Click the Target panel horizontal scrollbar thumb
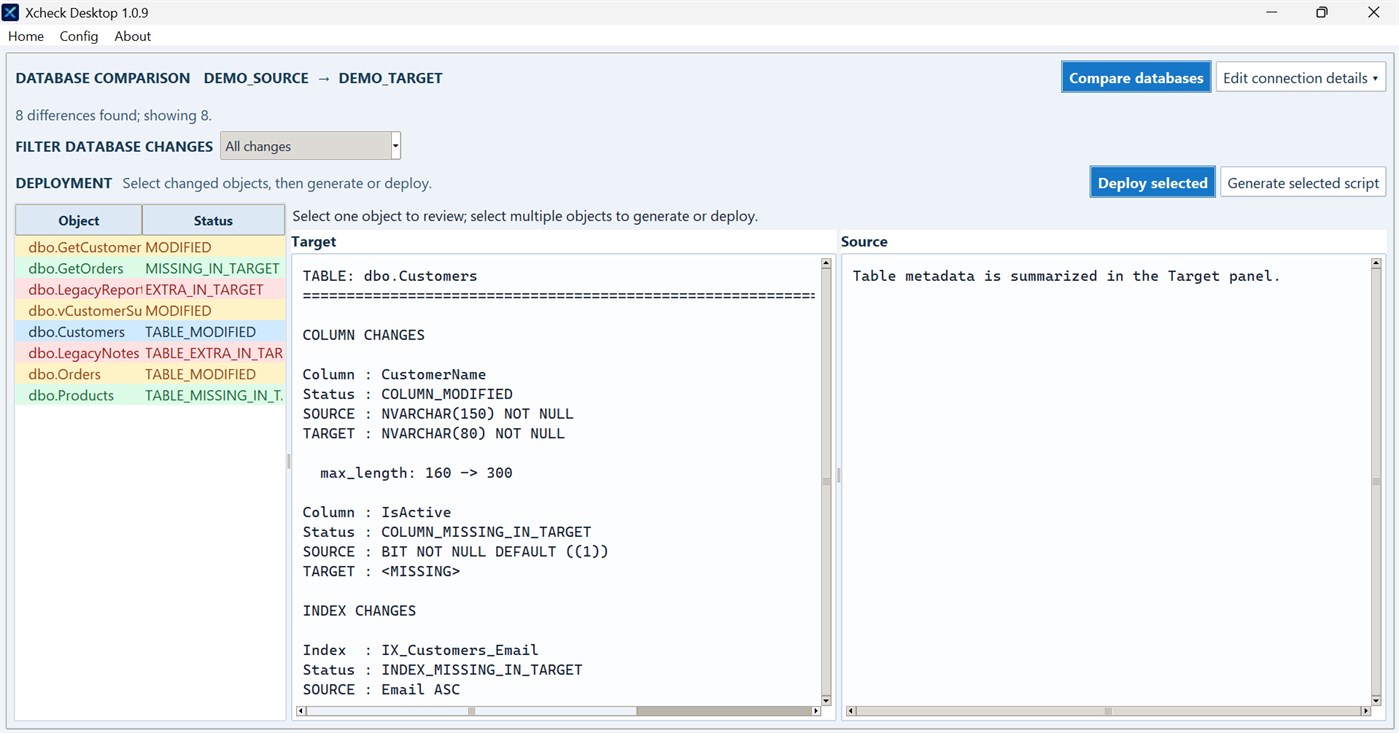The image size is (1399, 733). [x=471, y=711]
